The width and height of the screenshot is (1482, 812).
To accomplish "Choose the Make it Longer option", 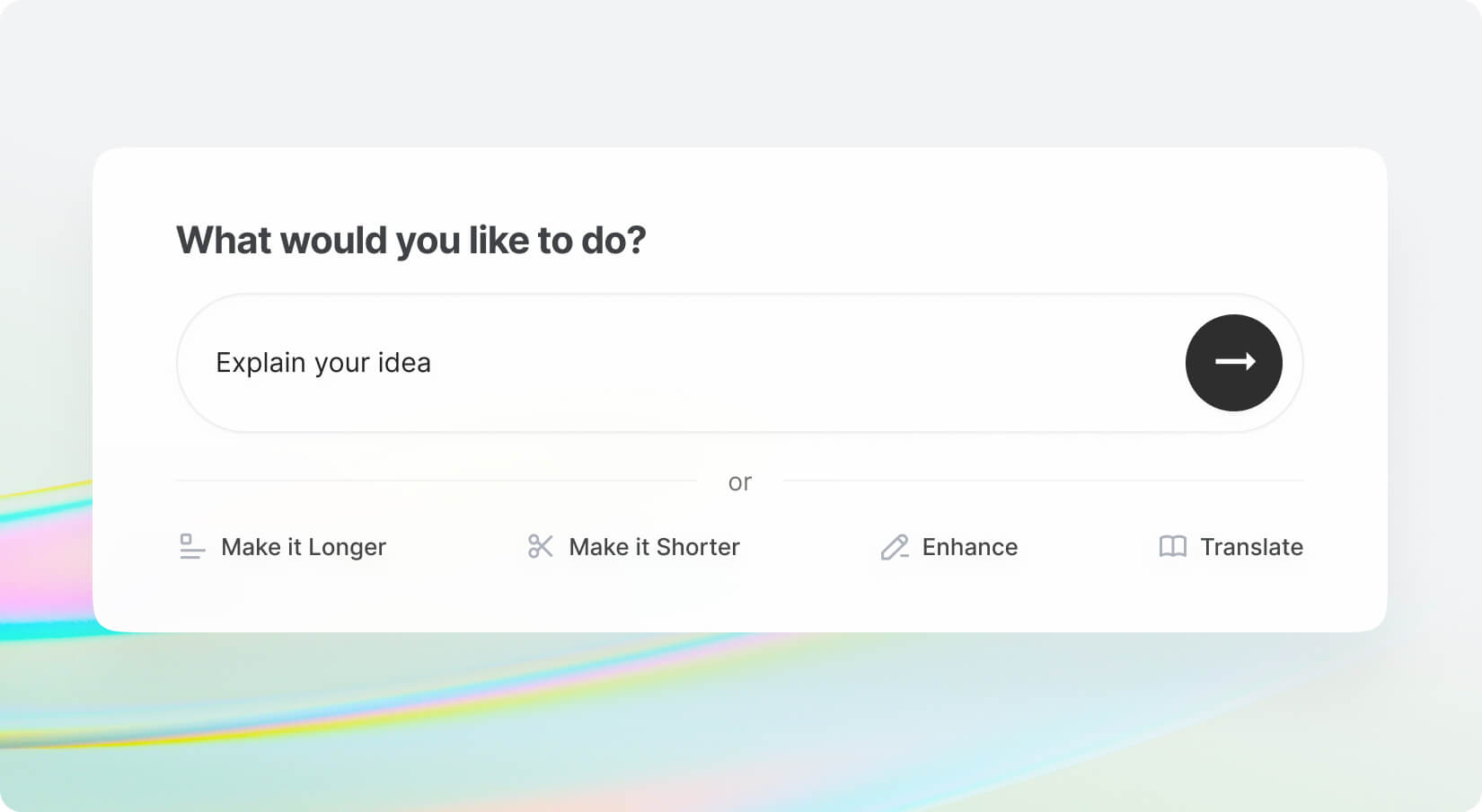I will pos(303,547).
